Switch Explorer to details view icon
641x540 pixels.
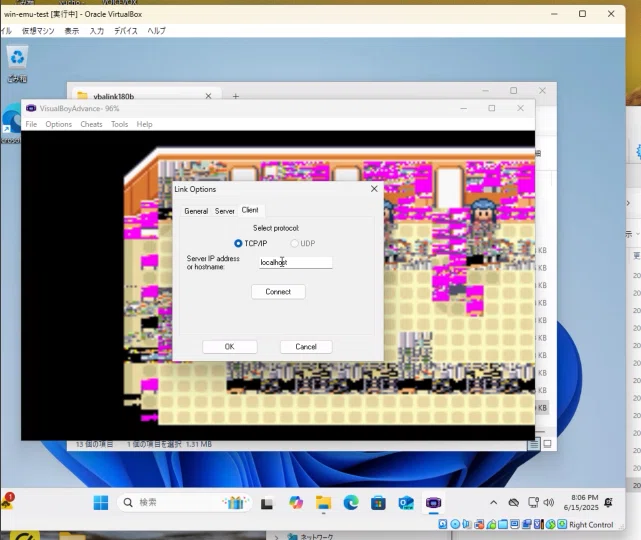533,444
